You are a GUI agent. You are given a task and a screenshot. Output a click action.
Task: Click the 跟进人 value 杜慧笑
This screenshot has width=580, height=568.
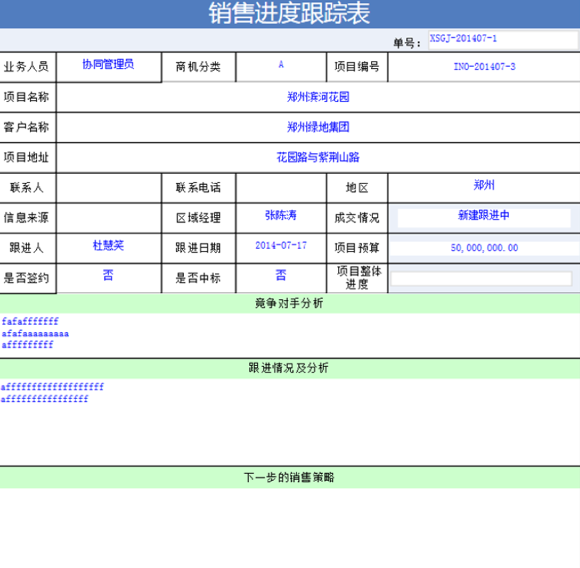(108, 245)
